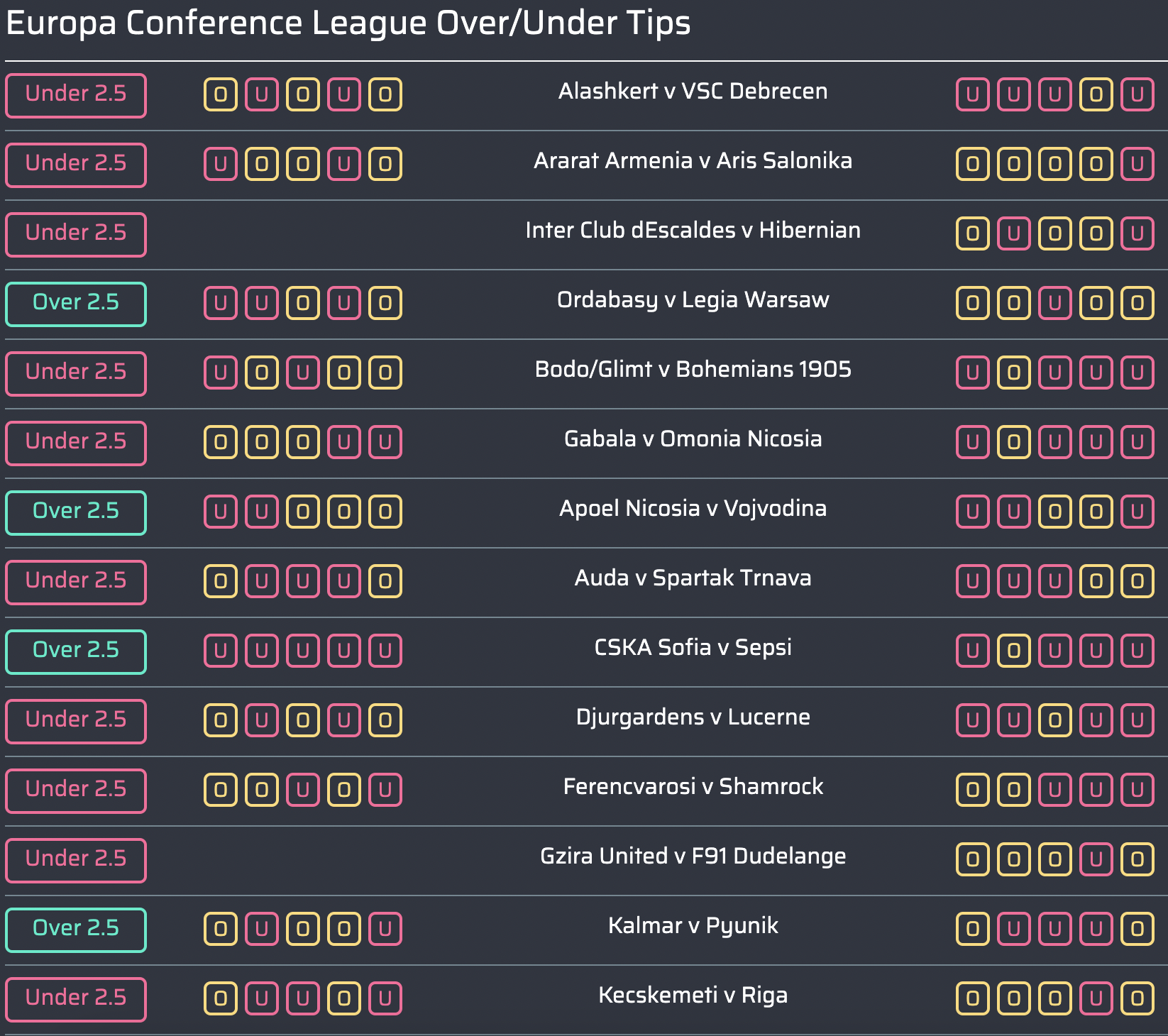Open the Gabala v Omonia Nicosia fixture
The width and height of the screenshot is (1168, 1036).
[693, 439]
